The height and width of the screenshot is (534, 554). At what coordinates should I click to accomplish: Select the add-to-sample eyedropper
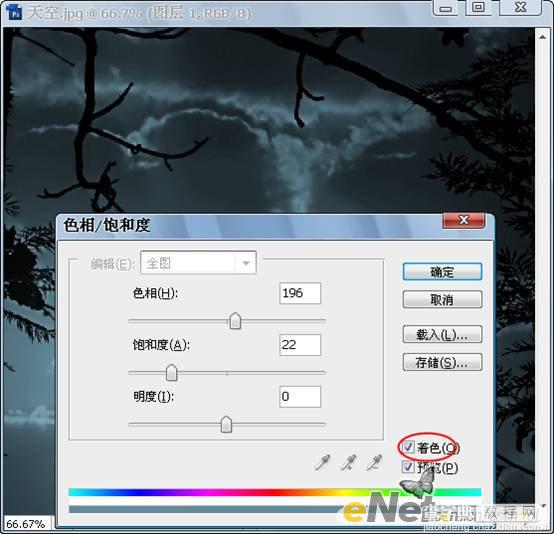pyautogui.click(x=348, y=462)
